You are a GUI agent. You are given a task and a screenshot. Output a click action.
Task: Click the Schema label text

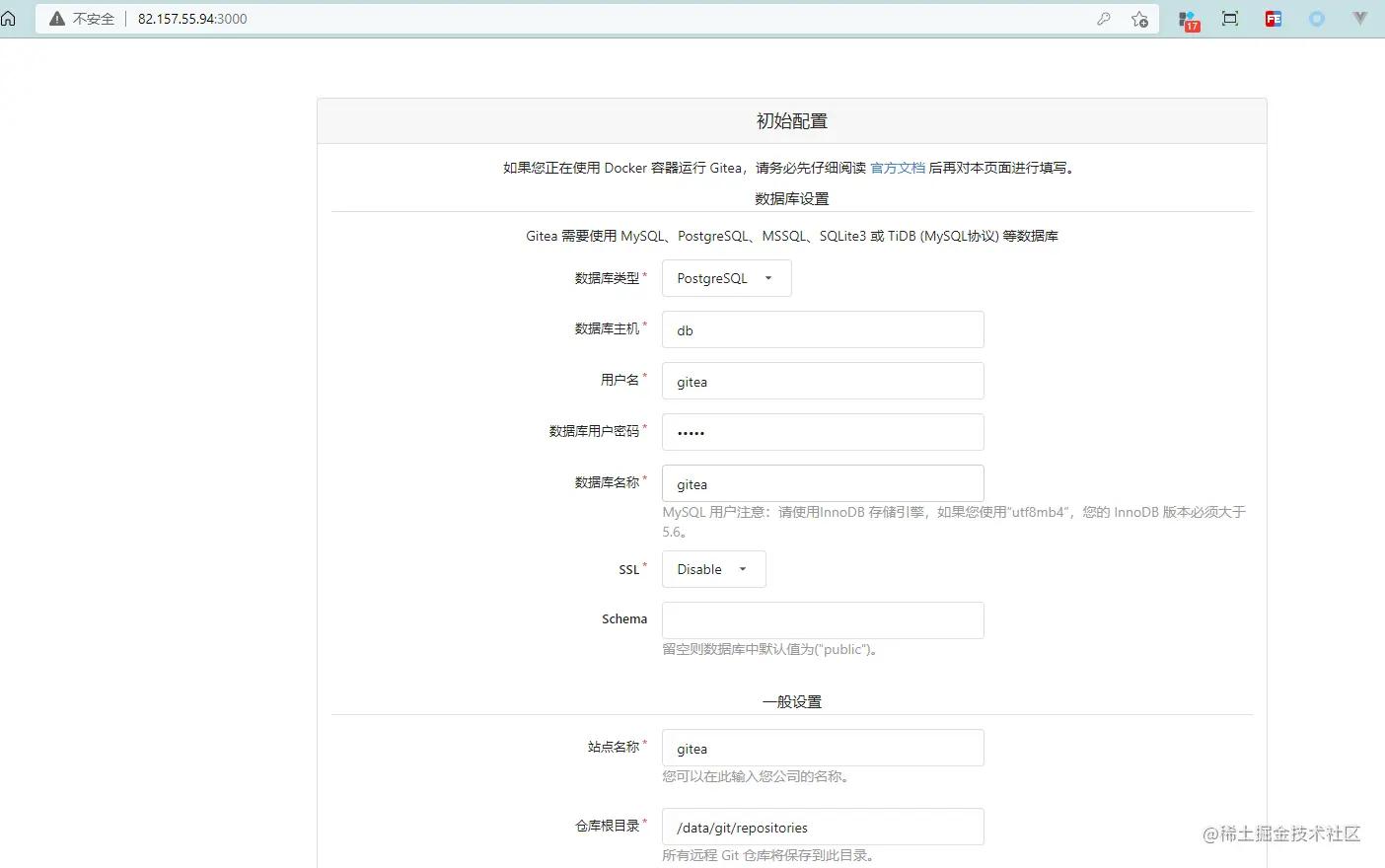pos(624,619)
